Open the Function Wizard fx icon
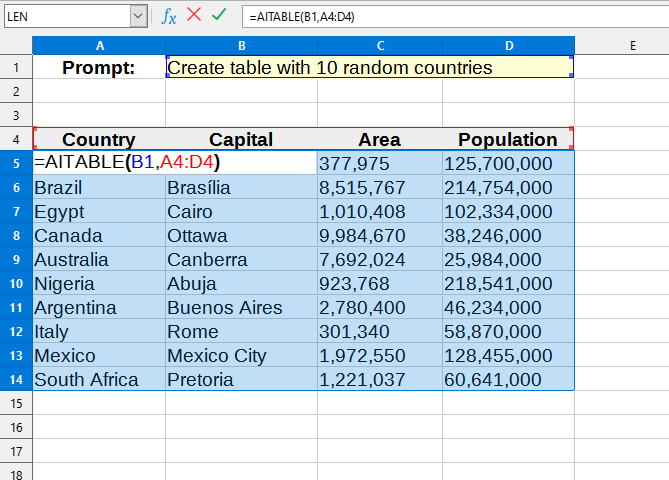This screenshot has height=480, width=669. pyautogui.click(x=170, y=16)
